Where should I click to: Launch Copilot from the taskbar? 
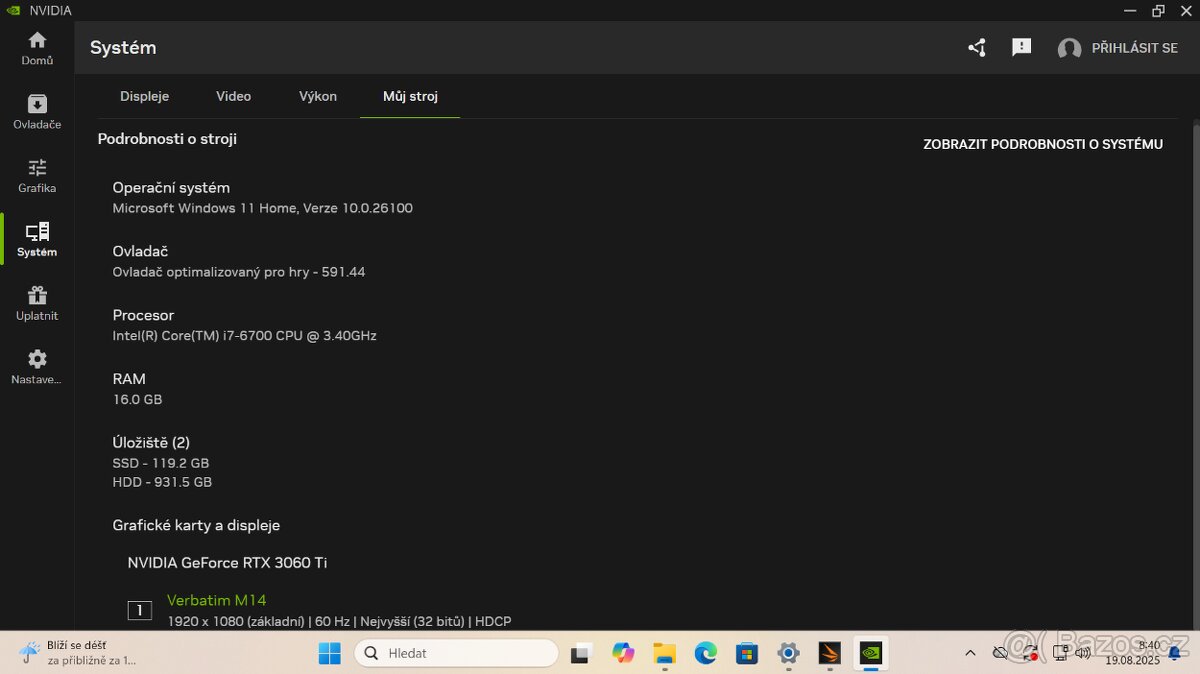[623, 652]
